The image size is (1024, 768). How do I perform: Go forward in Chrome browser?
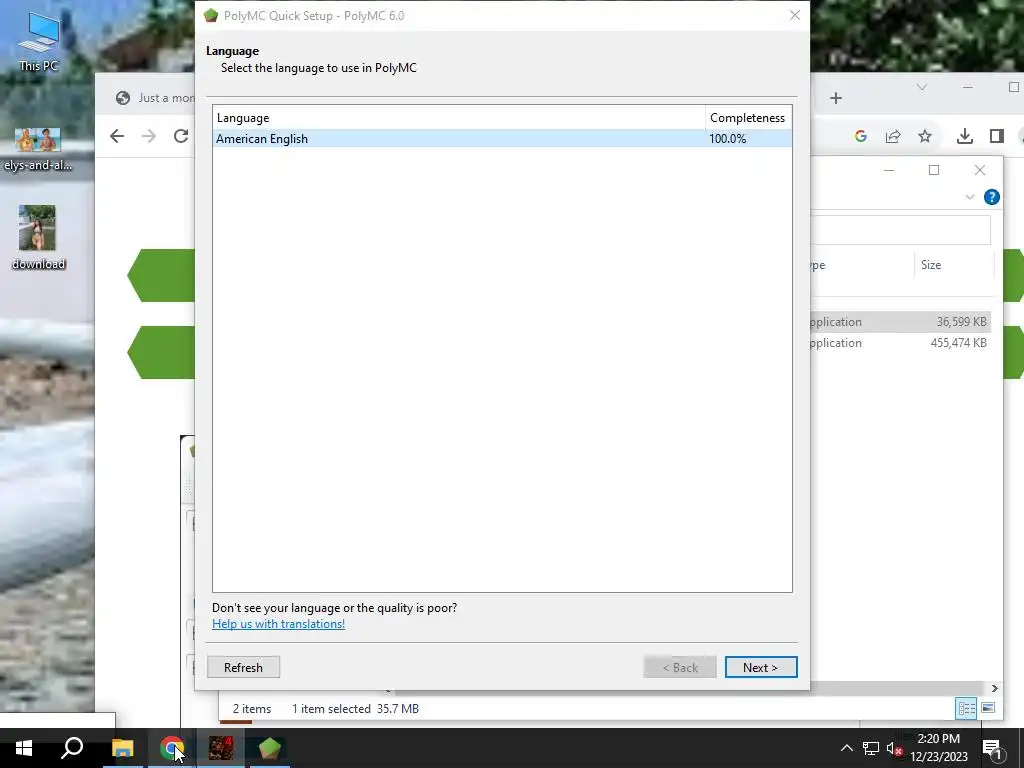[x=149, y=136]
